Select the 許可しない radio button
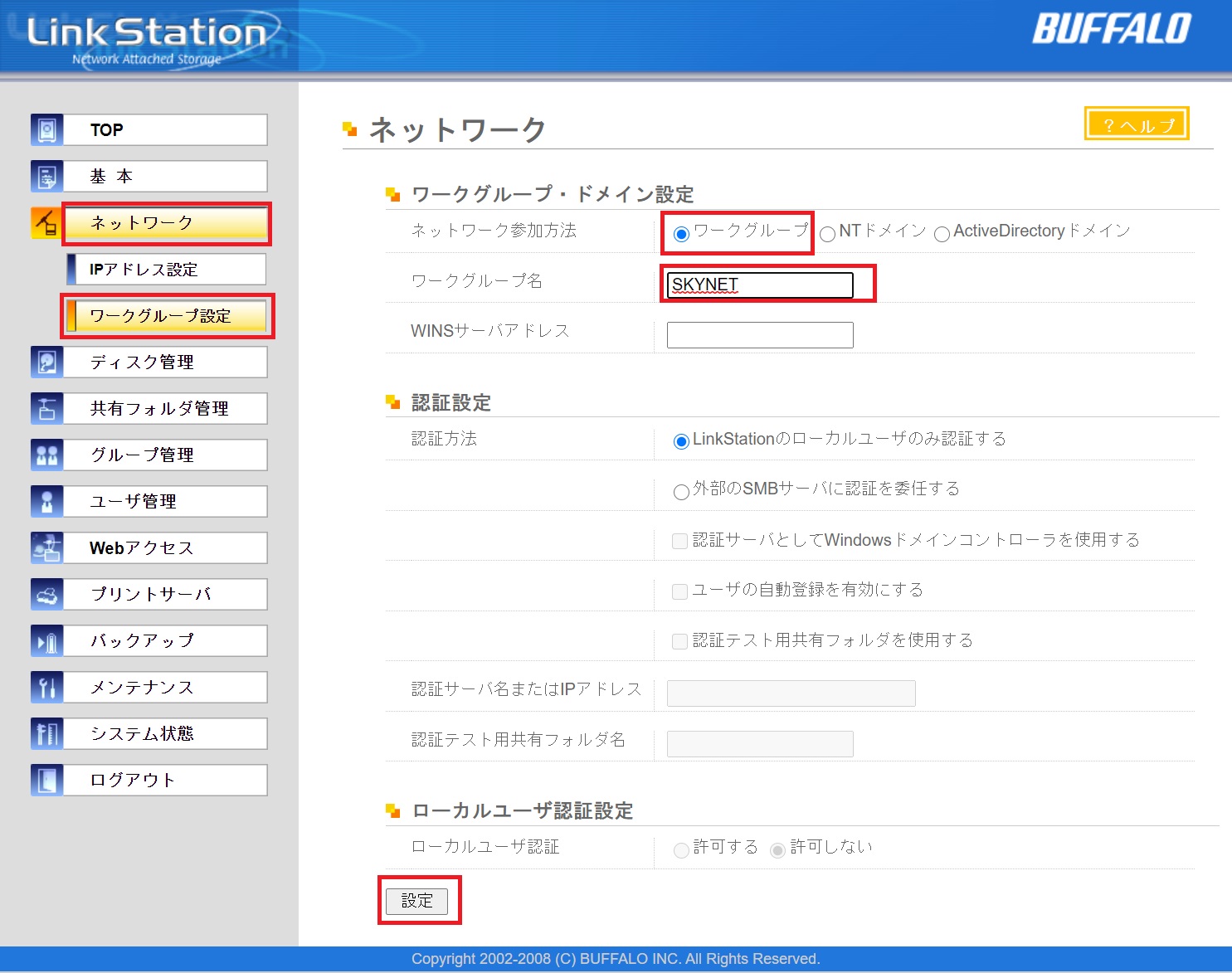The image size is (1232, 973). [777, 849]
